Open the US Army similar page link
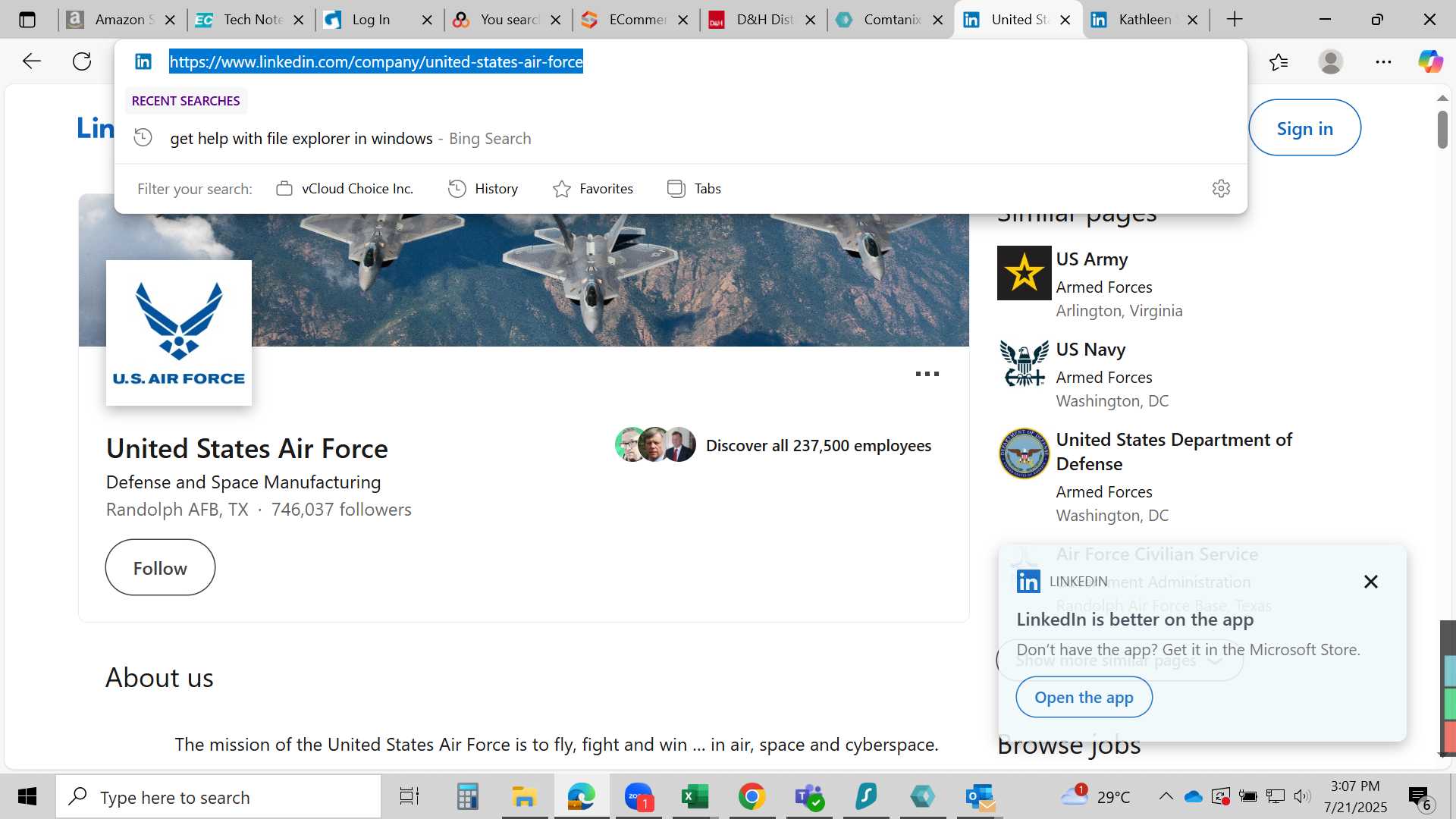The width and height of the screenshot is (1456, 819). pyautogui.click(x=1092, y=259)
